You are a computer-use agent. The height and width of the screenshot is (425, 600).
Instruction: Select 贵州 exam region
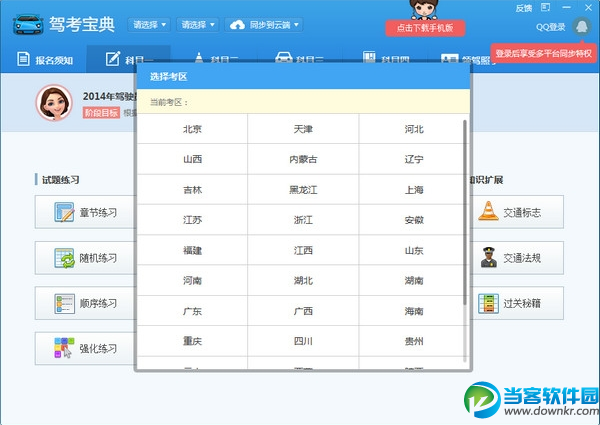coord(414,341)
